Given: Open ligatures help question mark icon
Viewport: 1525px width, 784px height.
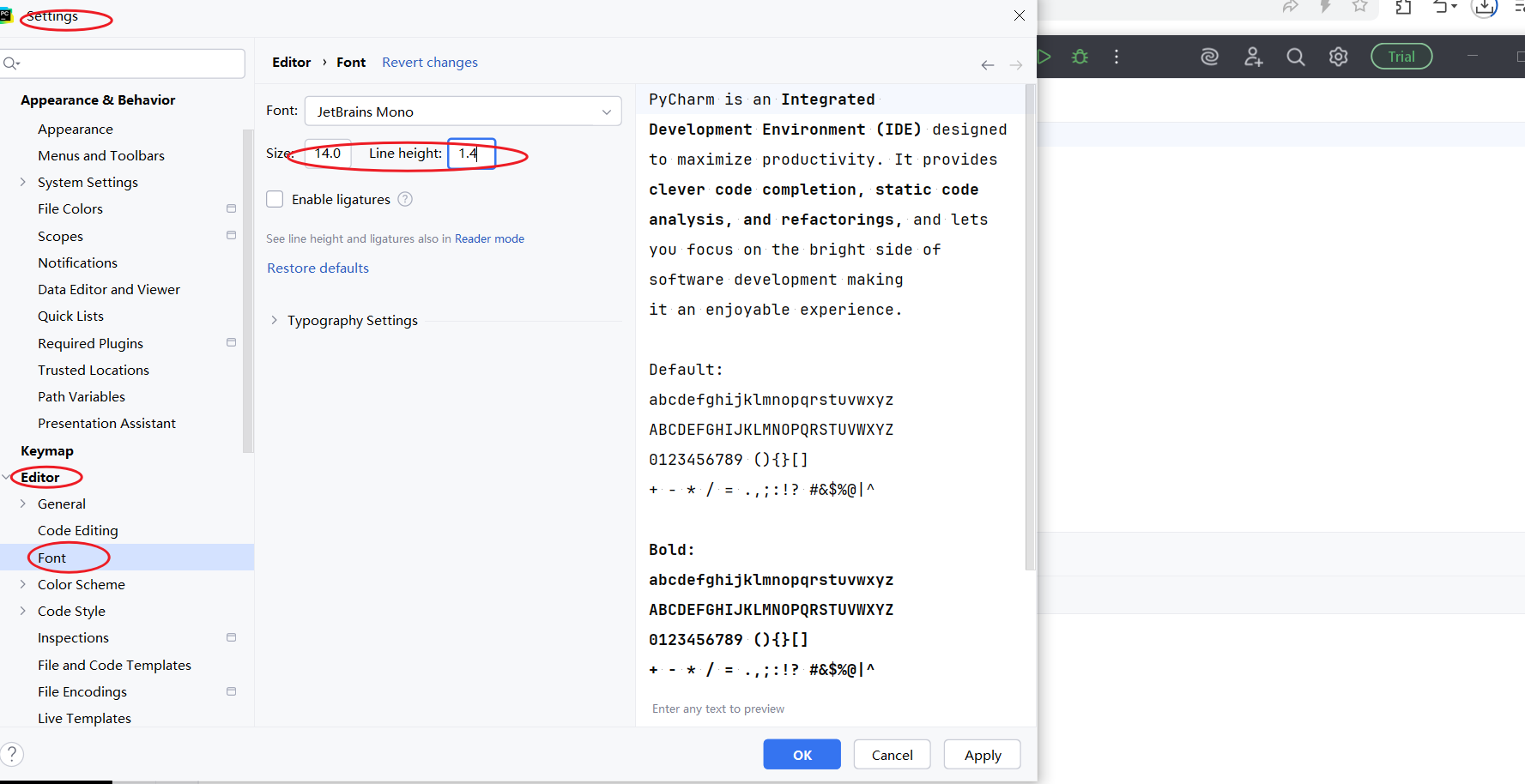Looking at the screenshot, I should click(x=405, y=199).
